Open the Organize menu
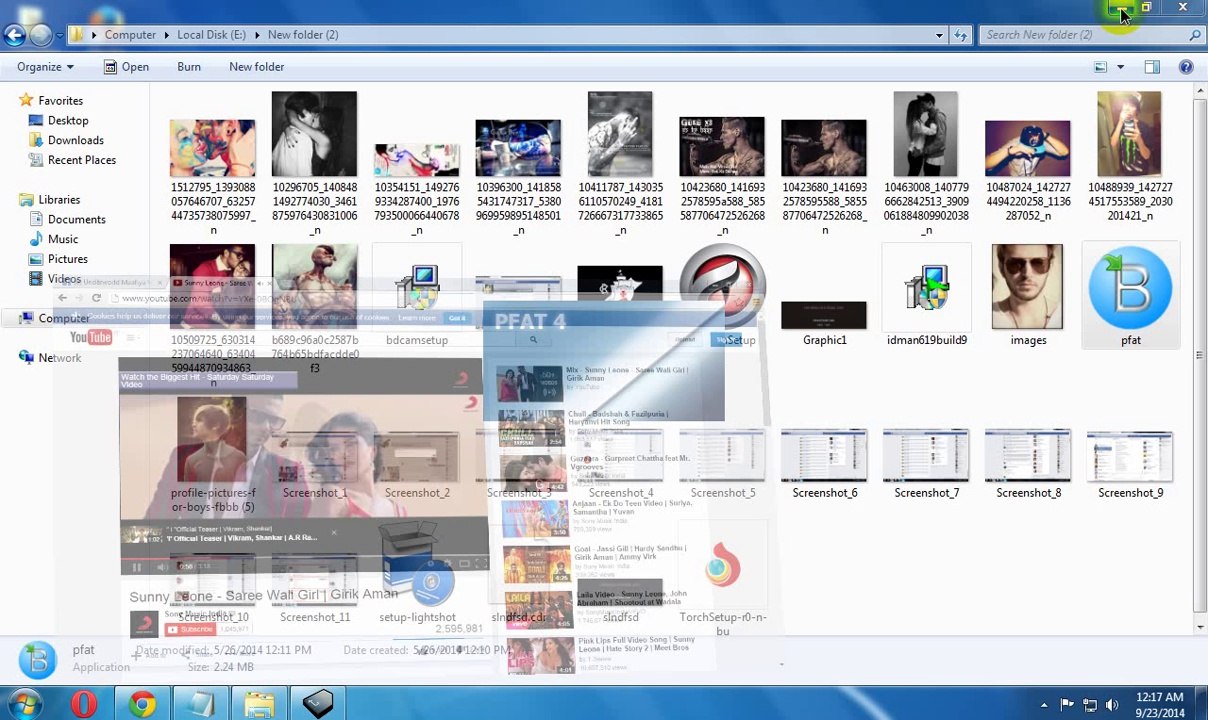Viewport: 1208px width, 720px height. coord(45,67)
